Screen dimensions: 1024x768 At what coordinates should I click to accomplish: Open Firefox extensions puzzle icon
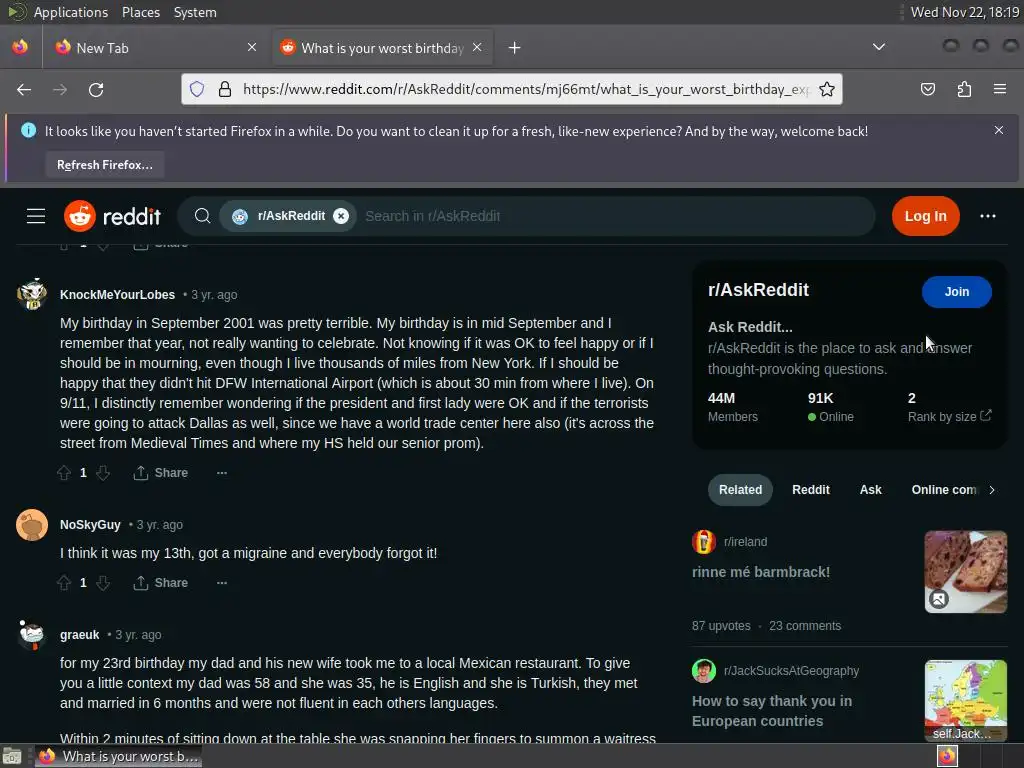coord(964,89)
